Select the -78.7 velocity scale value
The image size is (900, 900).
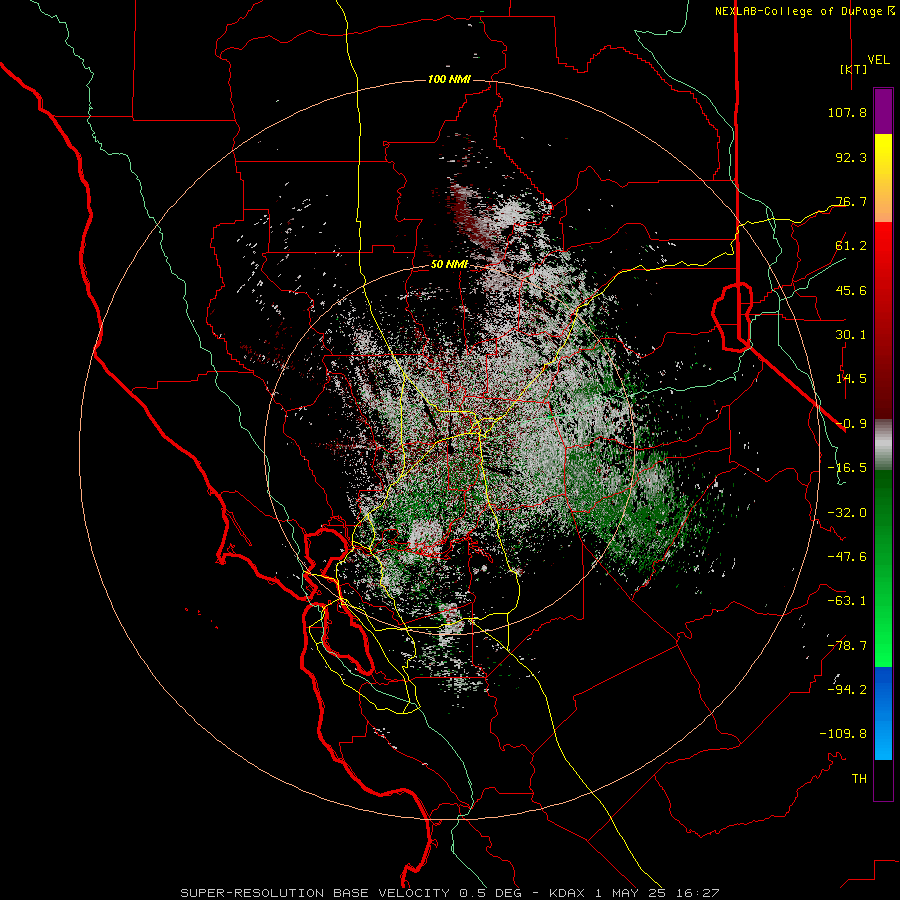pyautogui.click(x=847, y=646)
